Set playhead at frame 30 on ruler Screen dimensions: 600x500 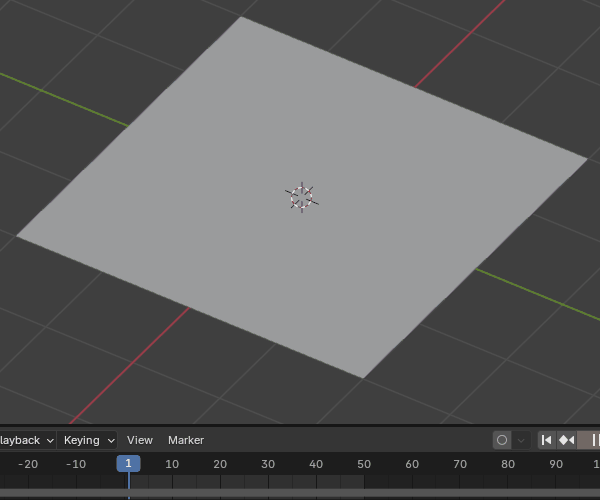point(268,464)
